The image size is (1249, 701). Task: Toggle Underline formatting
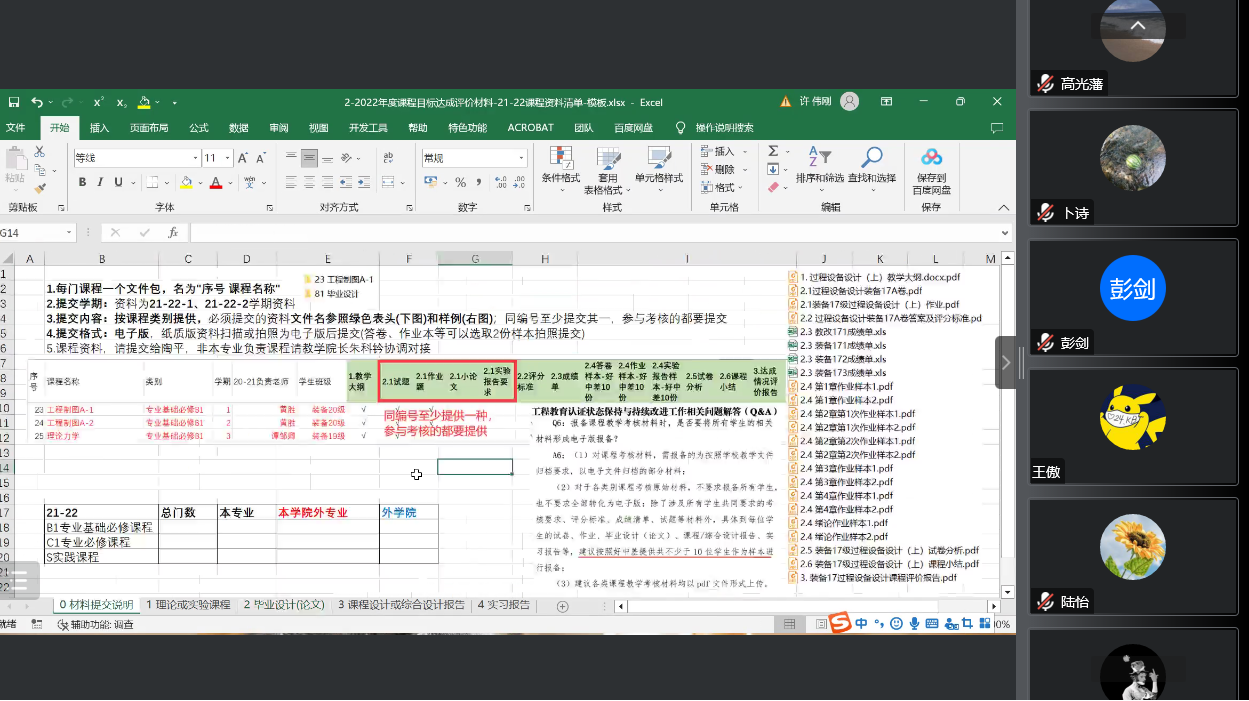[x=118, y=182]
